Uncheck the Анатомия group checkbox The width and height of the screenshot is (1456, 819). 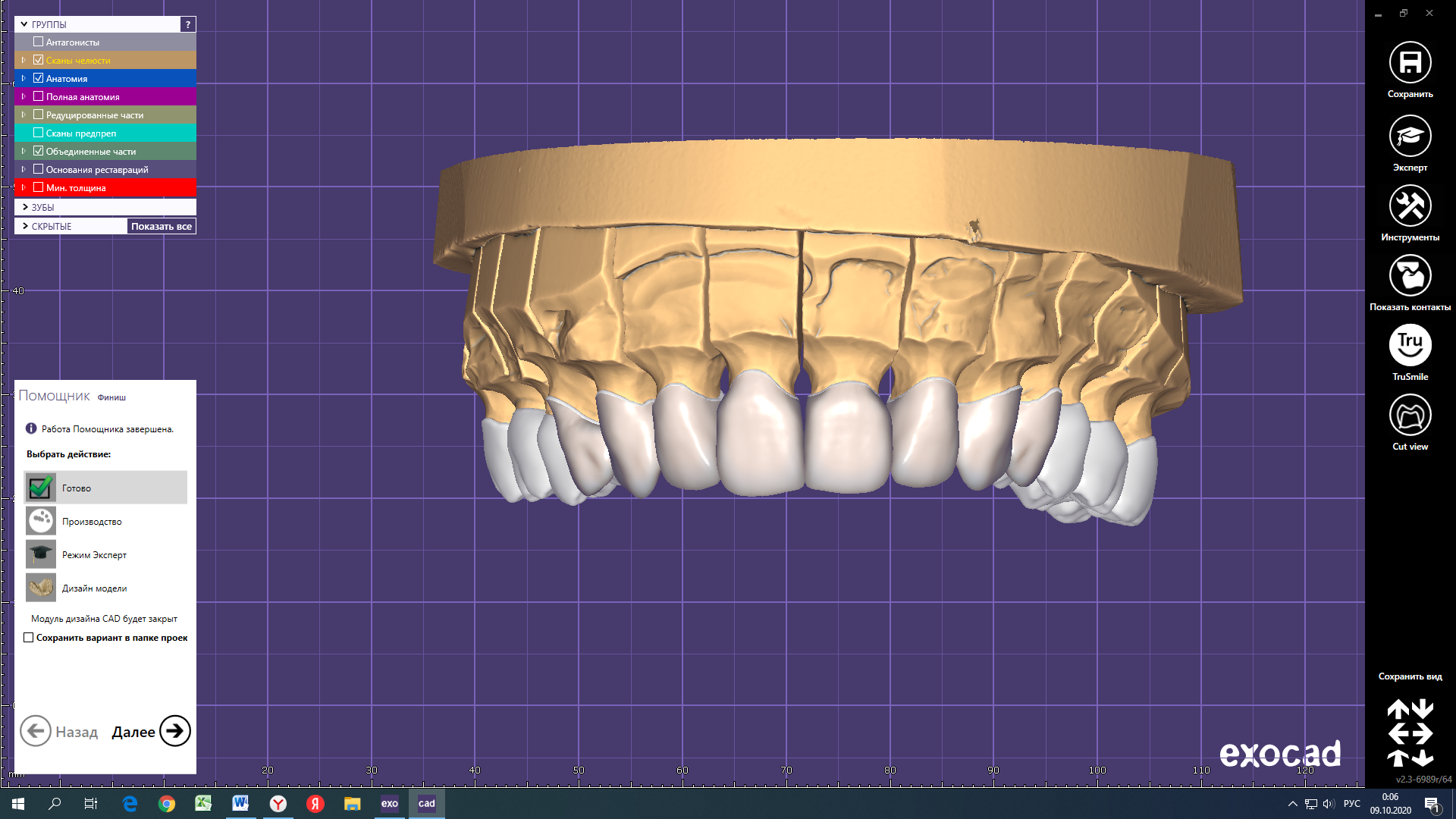point(39,78)
